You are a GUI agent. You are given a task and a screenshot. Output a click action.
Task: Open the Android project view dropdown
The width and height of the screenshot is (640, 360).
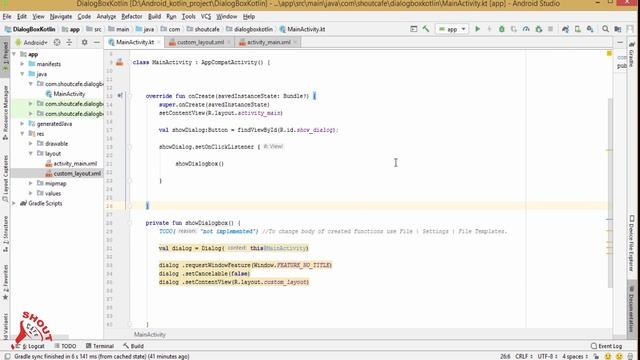(x=32, y=42)
